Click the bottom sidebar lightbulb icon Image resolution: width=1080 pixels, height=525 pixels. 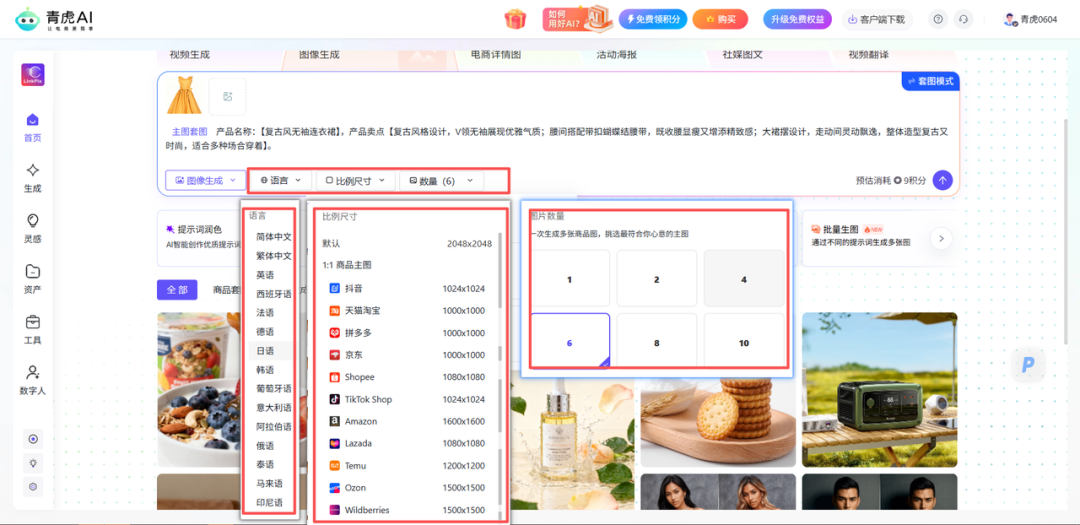pos(32,462)
